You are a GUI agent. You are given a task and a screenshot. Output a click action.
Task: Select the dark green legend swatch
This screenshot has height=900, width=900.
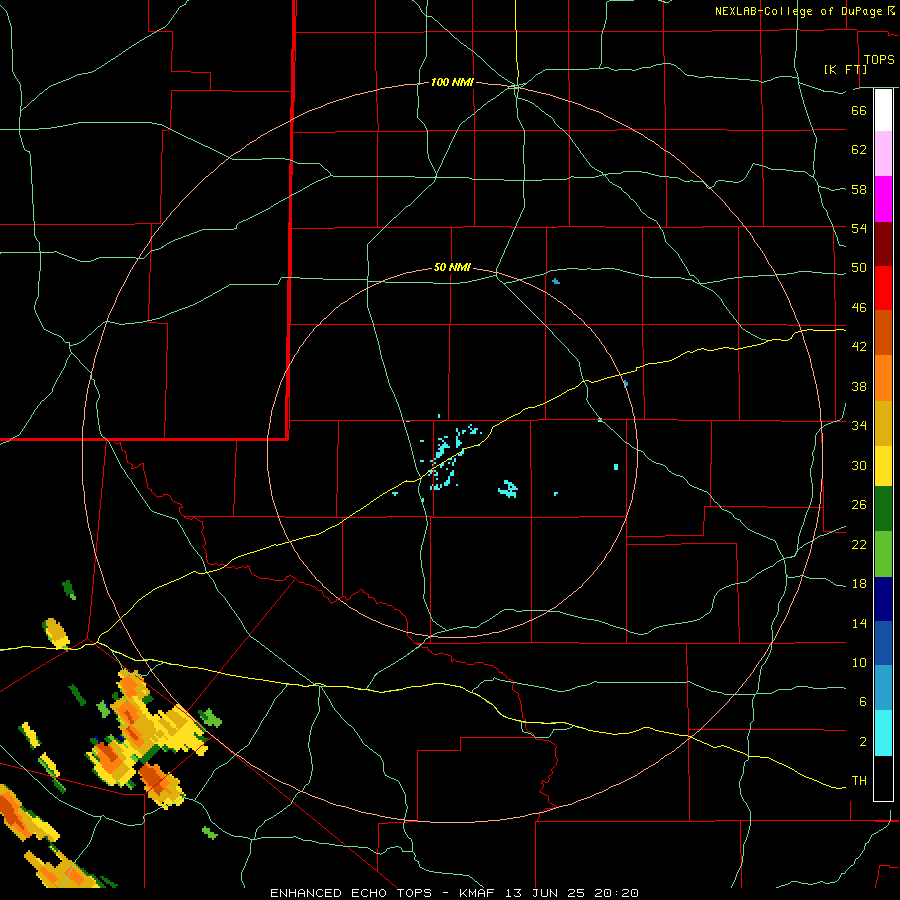point(883,509)
